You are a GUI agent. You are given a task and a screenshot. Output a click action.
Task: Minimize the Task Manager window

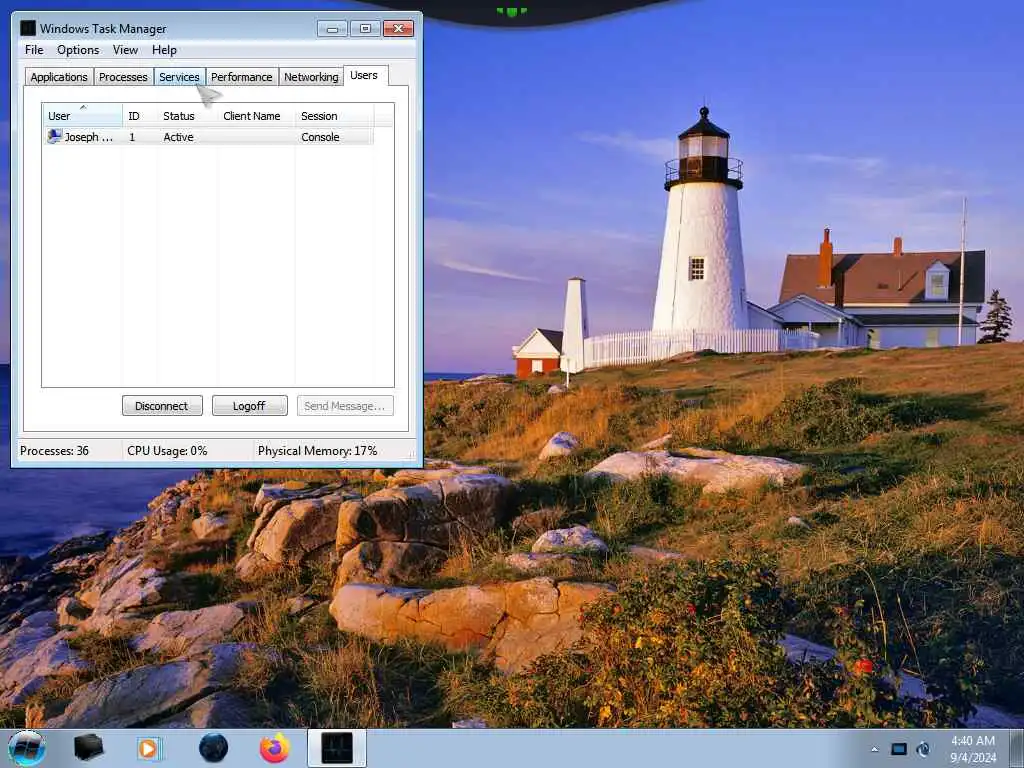[x=332, y=29]
